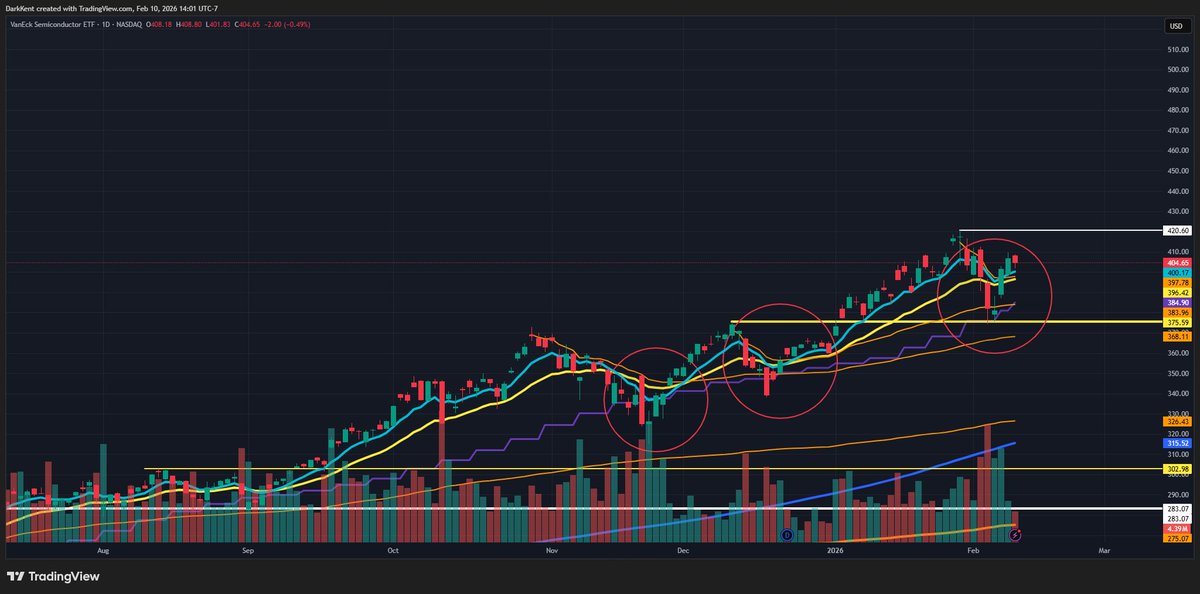Click the 2026 label on time axis

(x=834, y=550)
